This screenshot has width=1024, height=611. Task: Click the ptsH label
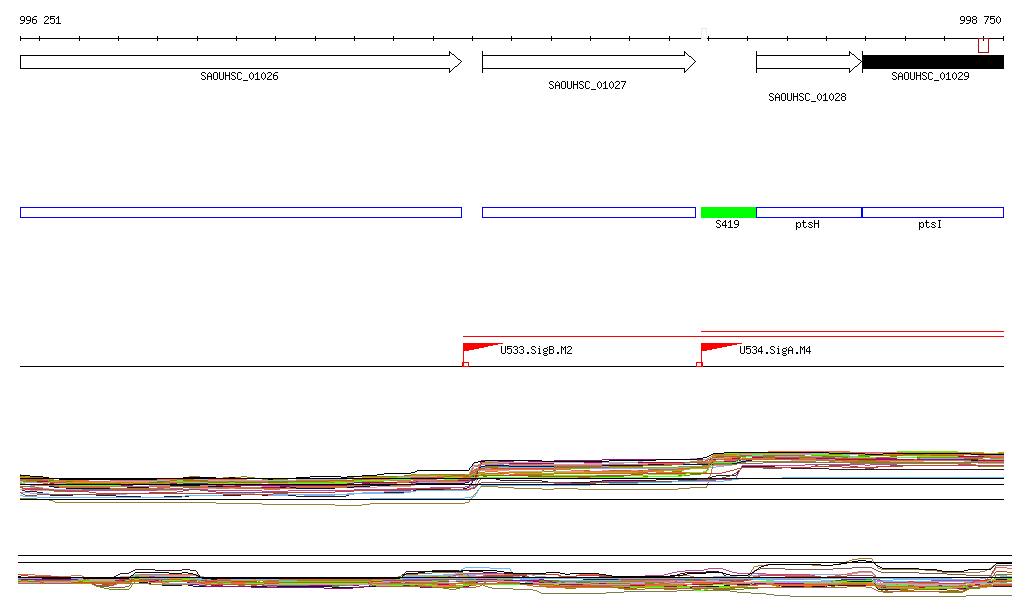click(807, 225)
